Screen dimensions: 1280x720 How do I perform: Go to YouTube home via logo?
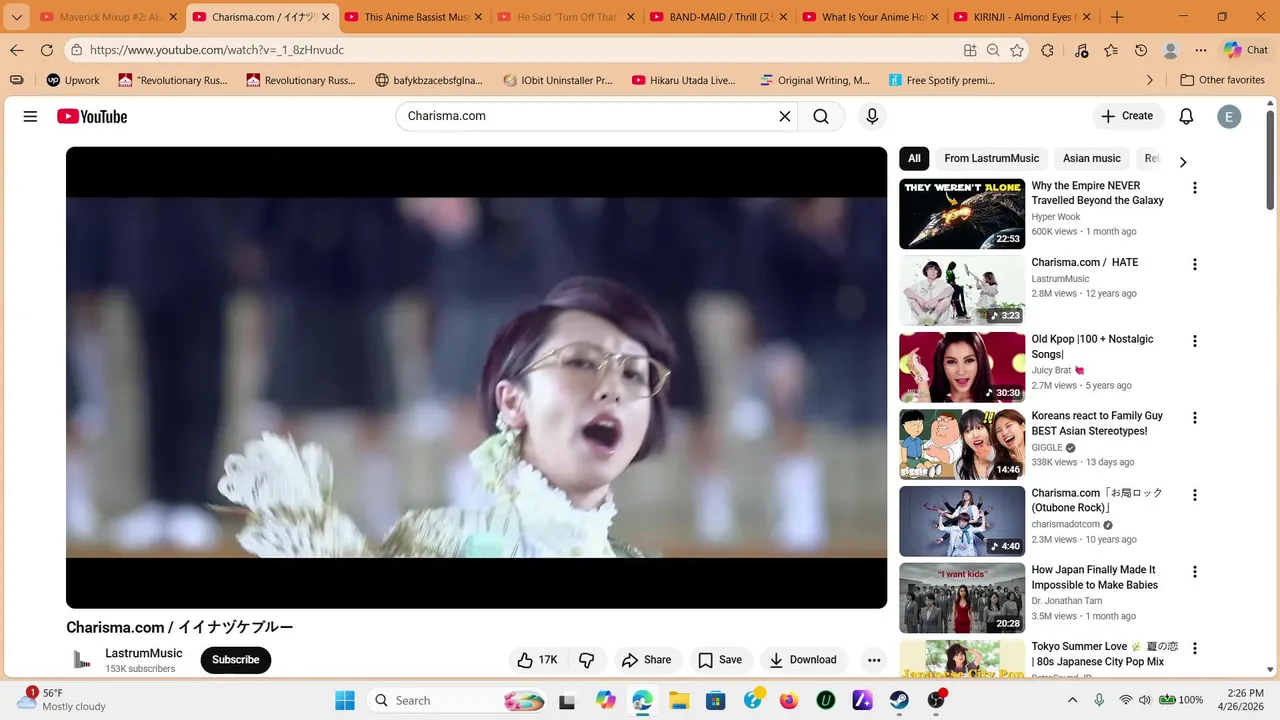tap(92, 116)
